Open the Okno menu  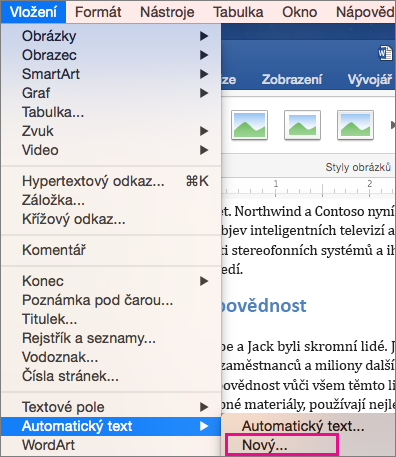299,12
